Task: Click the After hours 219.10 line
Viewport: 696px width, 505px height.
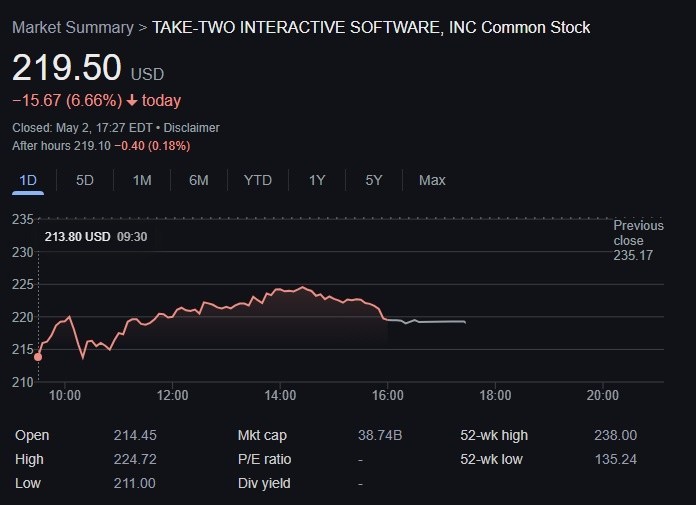Action: (101, 146)
